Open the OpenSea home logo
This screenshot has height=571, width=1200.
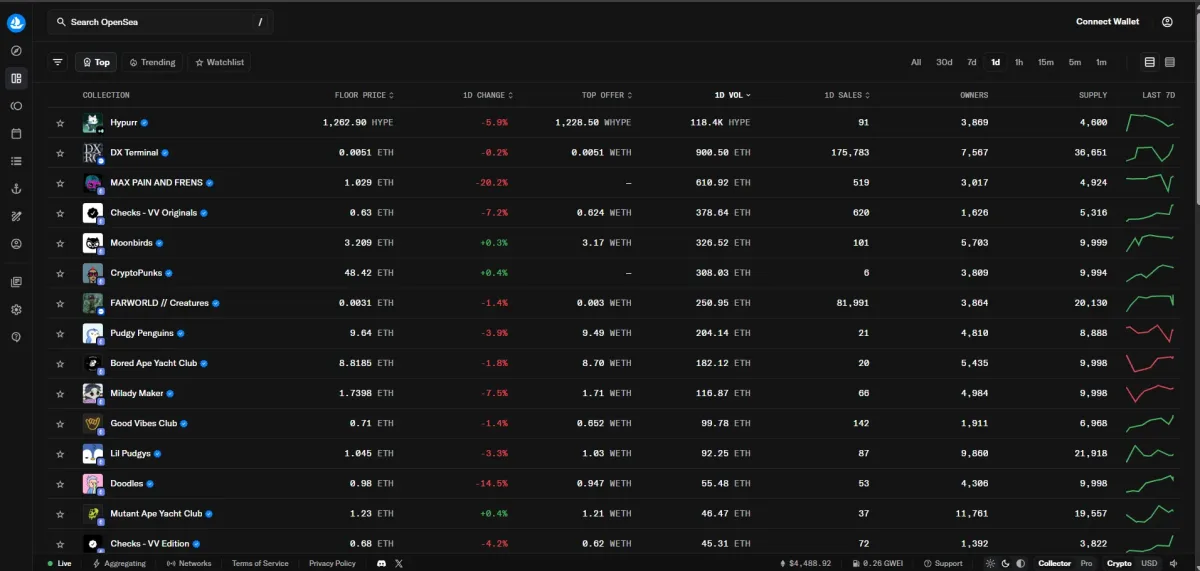[x=16, y=22]
